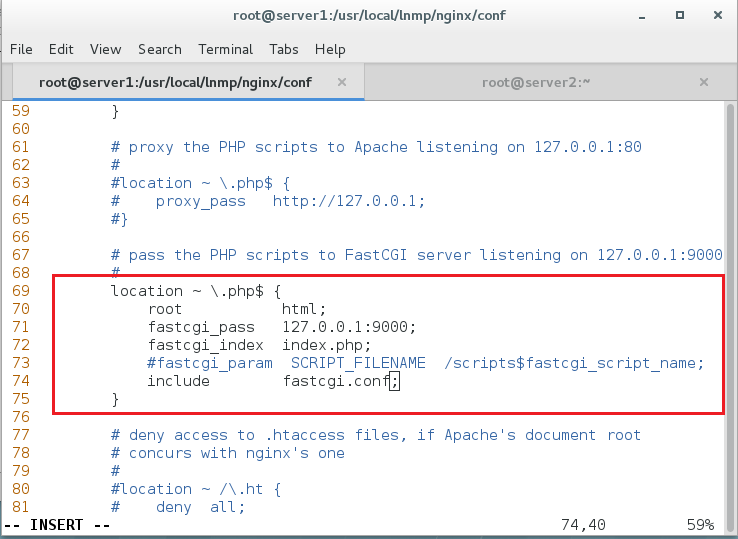Image resolution: width=738 pixels, height=539 pixels.
Task: Click '#location ~ /\.ht {' on line 80
Action: pos(196,489)
